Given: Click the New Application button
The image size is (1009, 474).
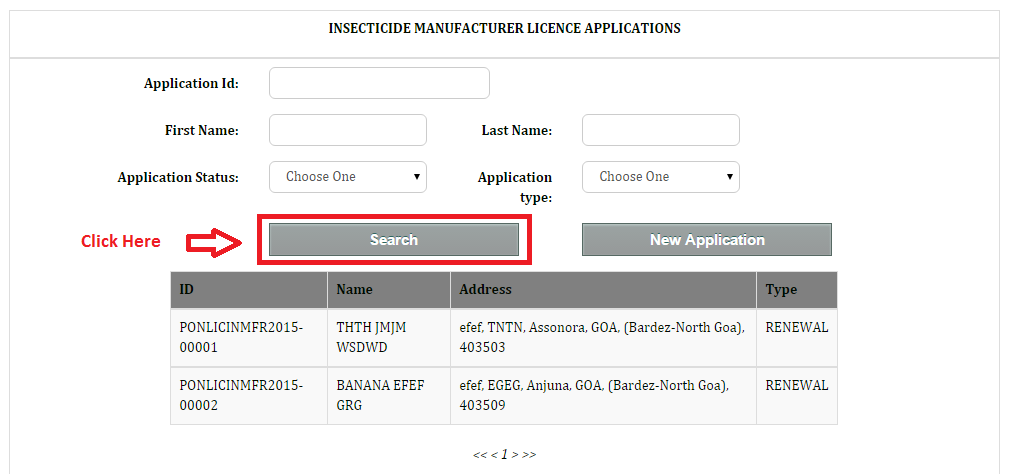Looking at the screenshot, I should [x=706, y=240].
